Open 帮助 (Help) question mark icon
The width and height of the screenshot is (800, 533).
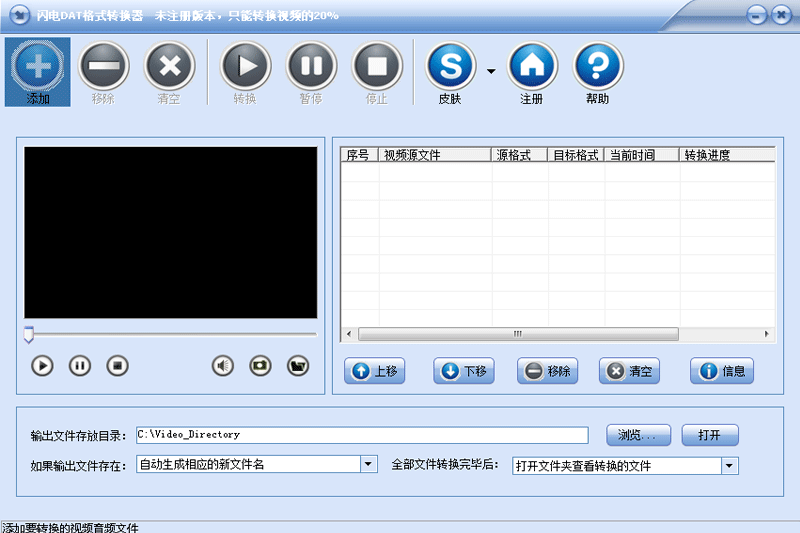pos(598,66)
